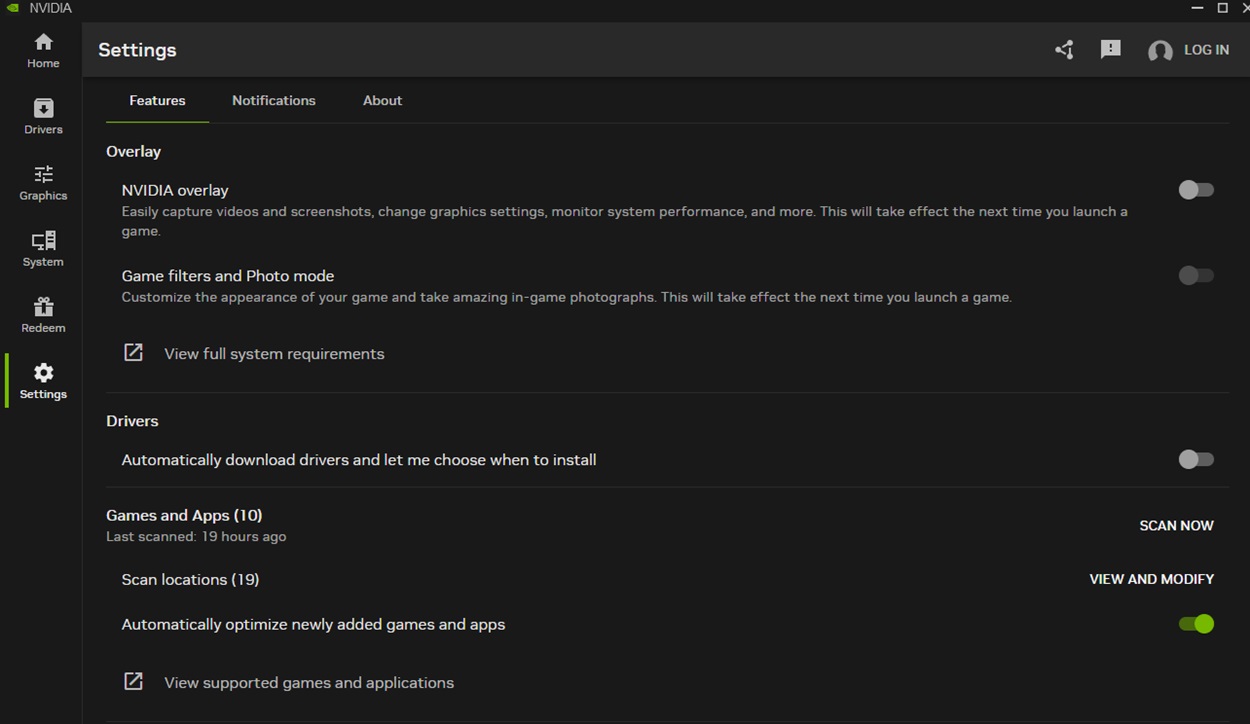Switch to the Notifications tab
The width and height of the screenshot is (1250, 724).
tap(273, 101)
